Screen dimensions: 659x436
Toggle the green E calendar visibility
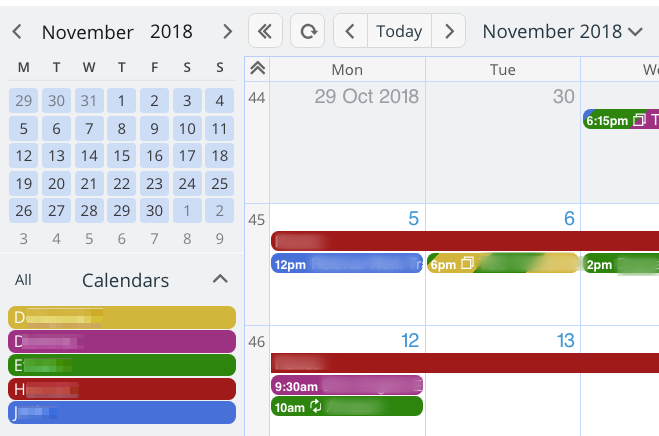[122, 365]
